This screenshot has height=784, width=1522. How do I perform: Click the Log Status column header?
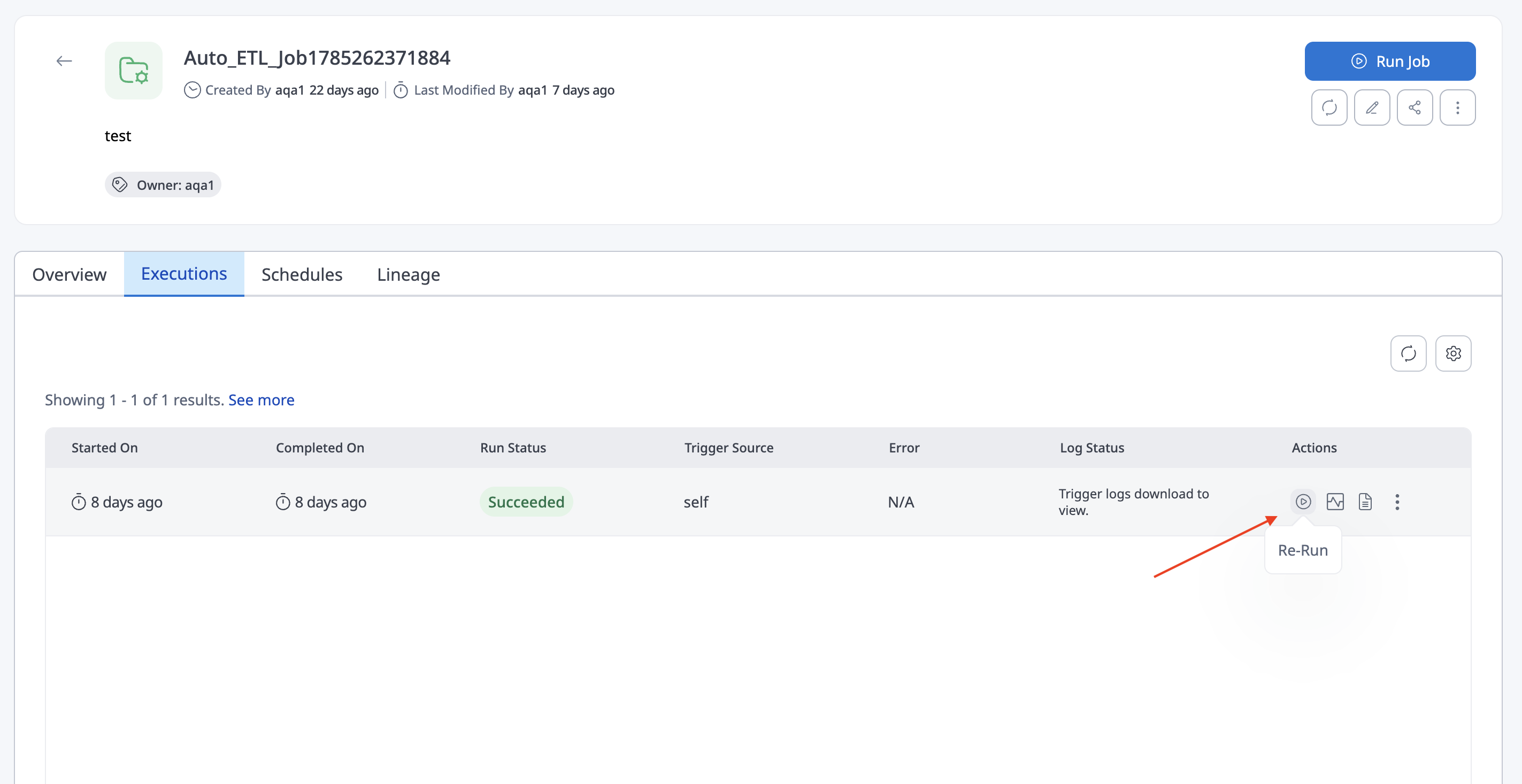[1092, 448]
